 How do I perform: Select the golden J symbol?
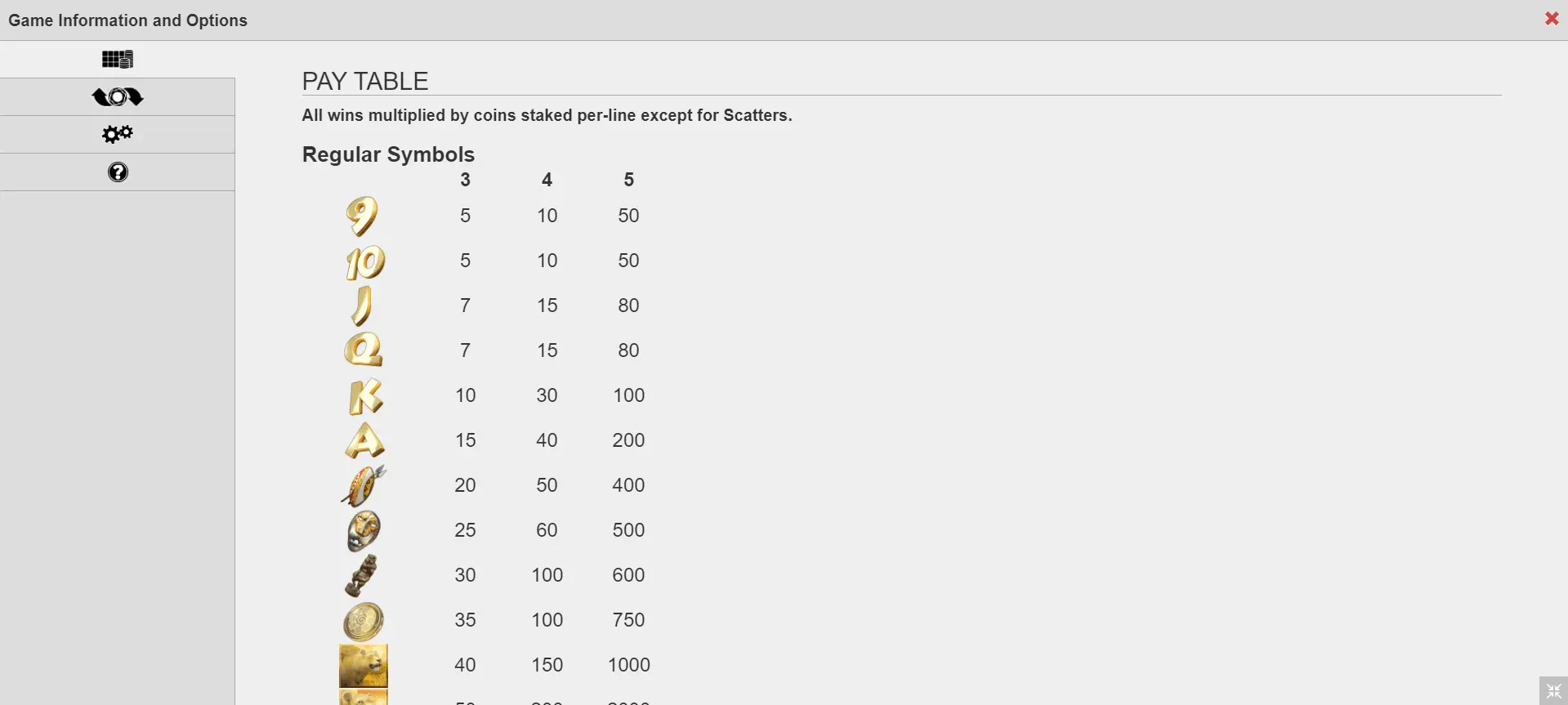tap(363, 306)
